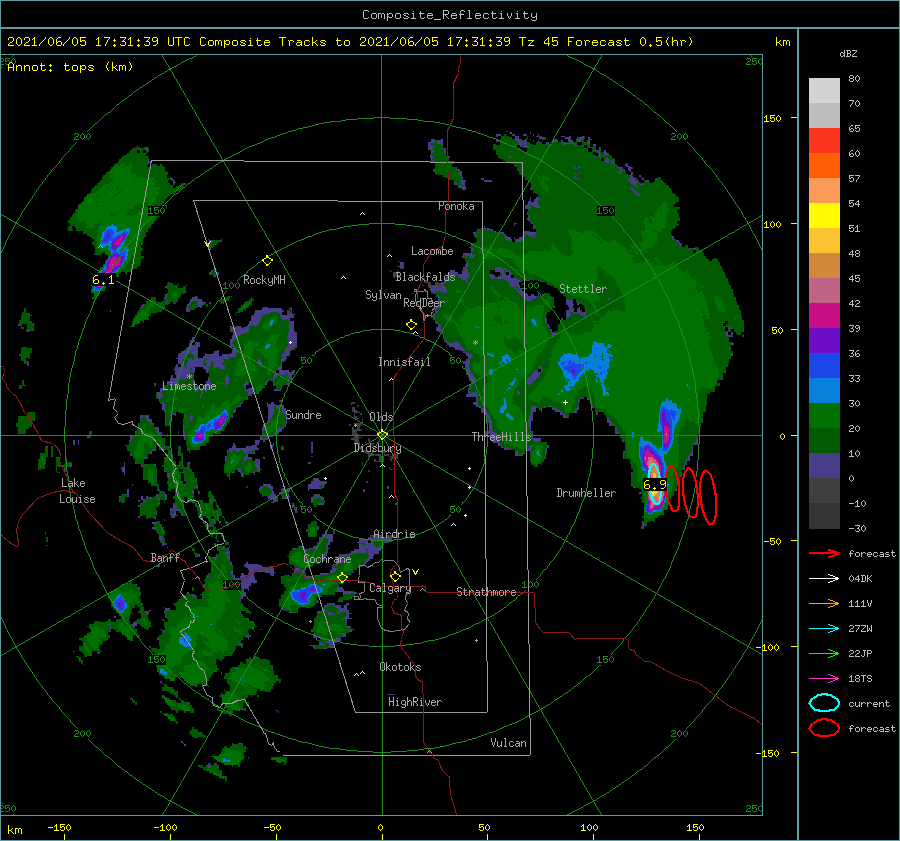Click the yellow diamond marker above Calgary
The width and height of the screenshot is (900, 841).
[x=395, y=576]
